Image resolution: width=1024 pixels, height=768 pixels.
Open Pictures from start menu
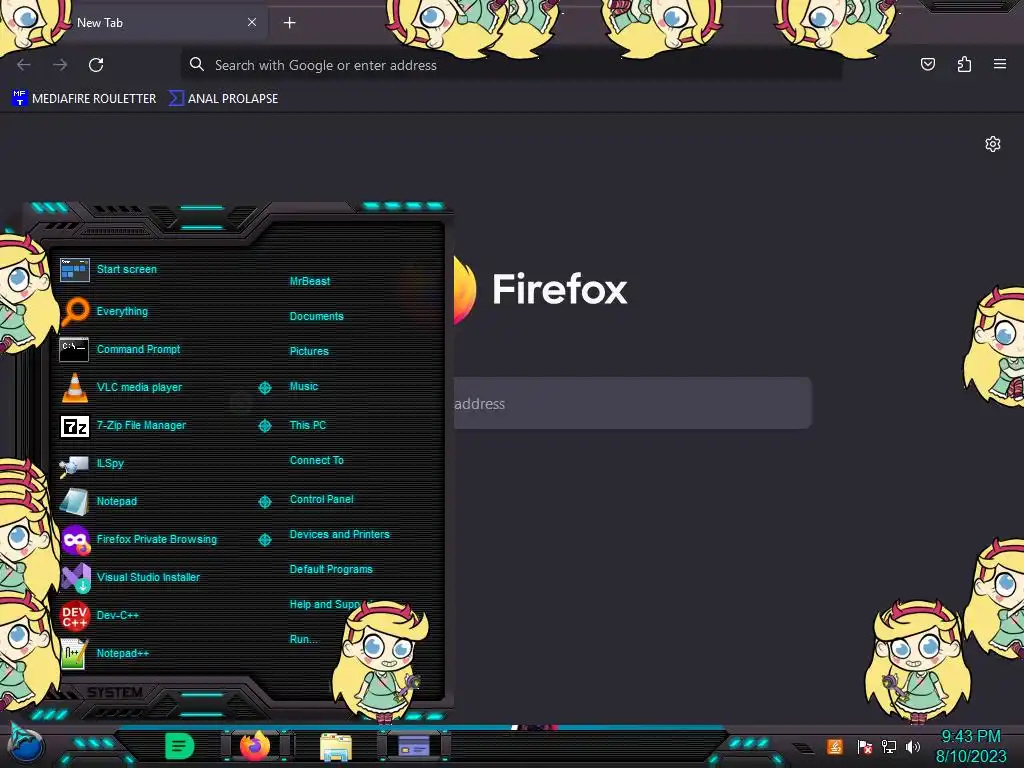tap(309, 351)
